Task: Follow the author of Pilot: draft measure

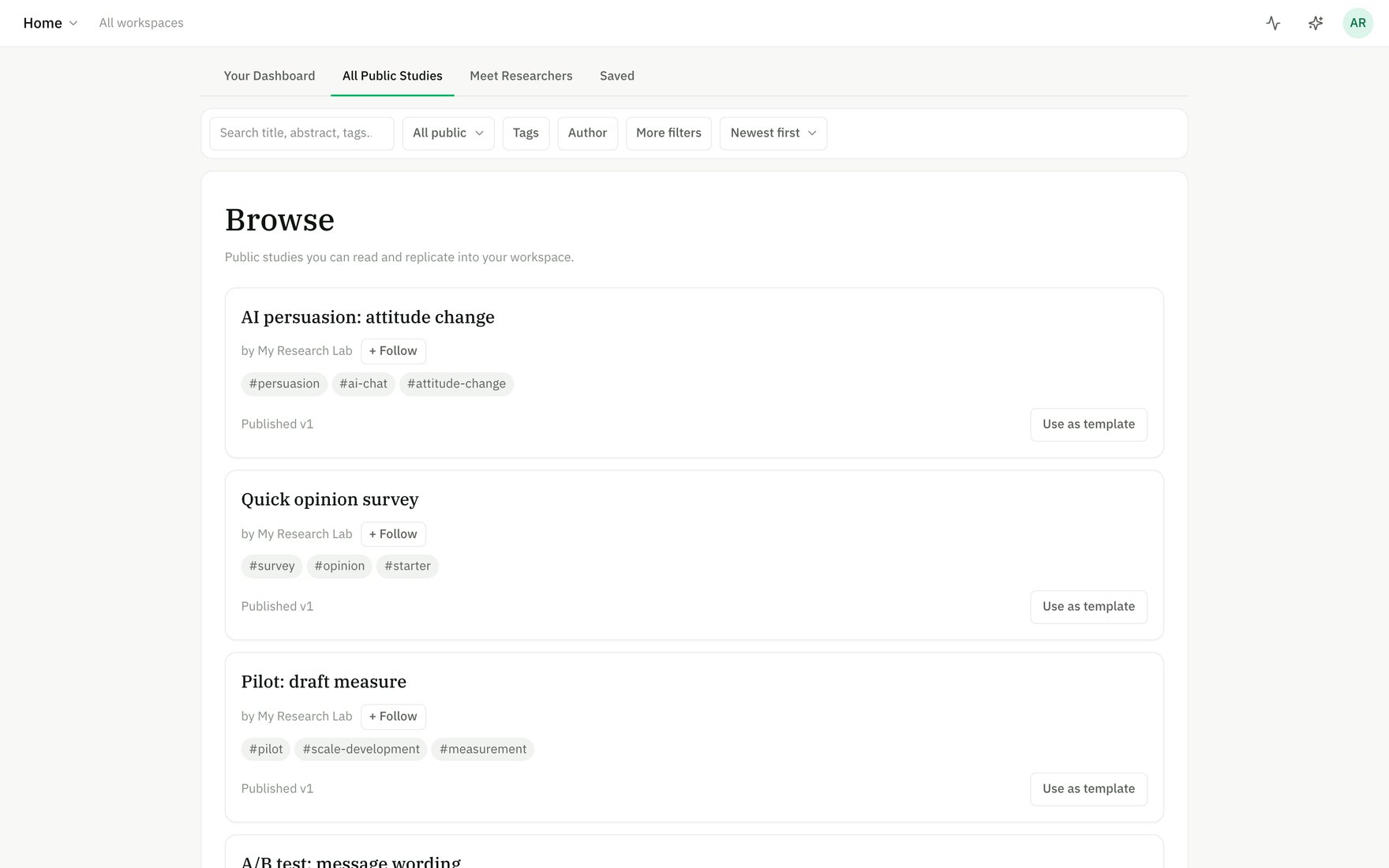Action: pyautogui.click(x=393, y=716)
